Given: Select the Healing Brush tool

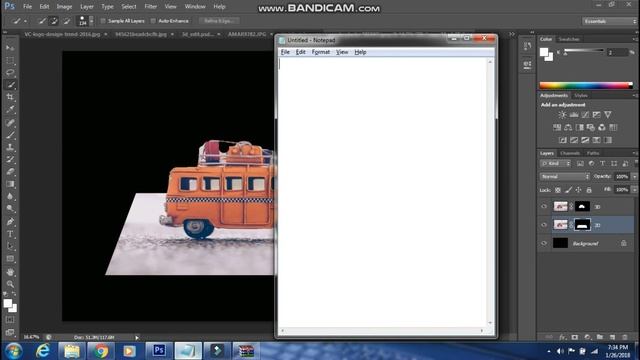Looking at the screenshot, I should point(10,122).
